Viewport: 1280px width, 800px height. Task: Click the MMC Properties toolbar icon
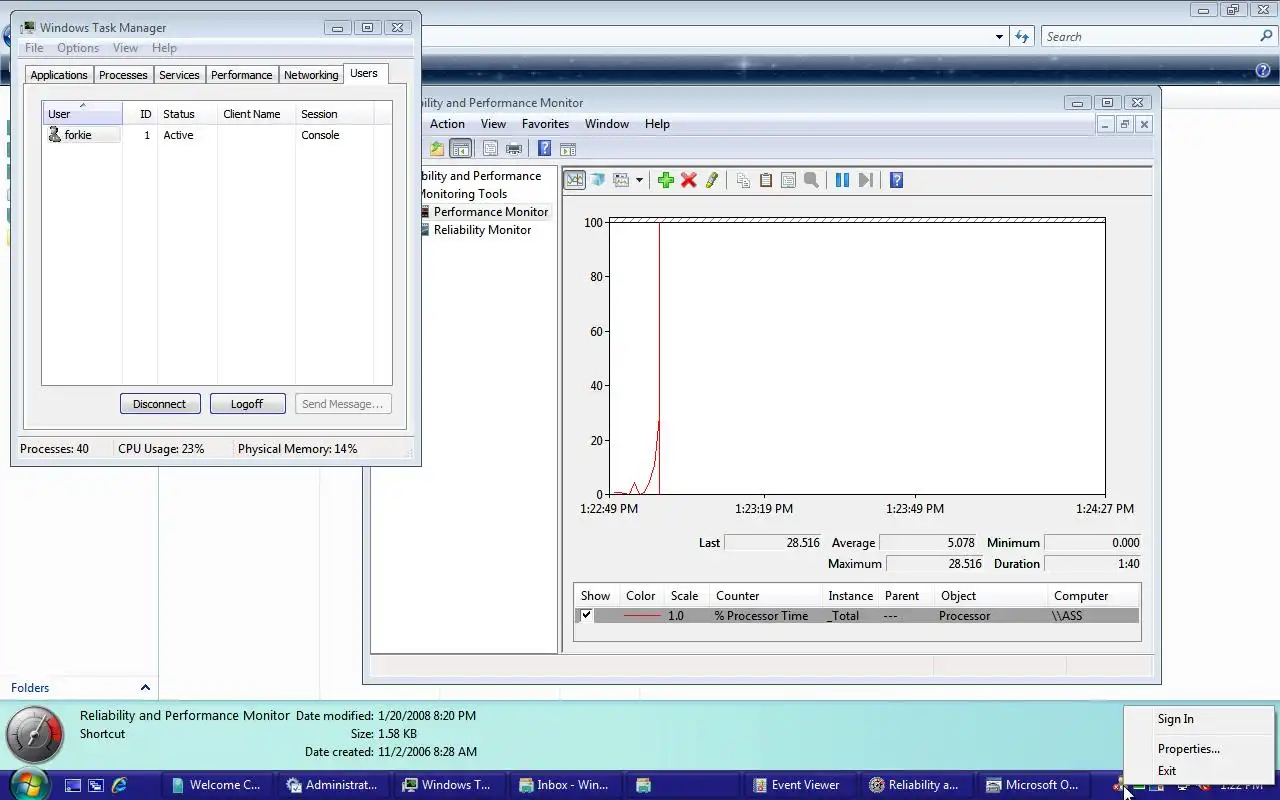click(490, 149)
